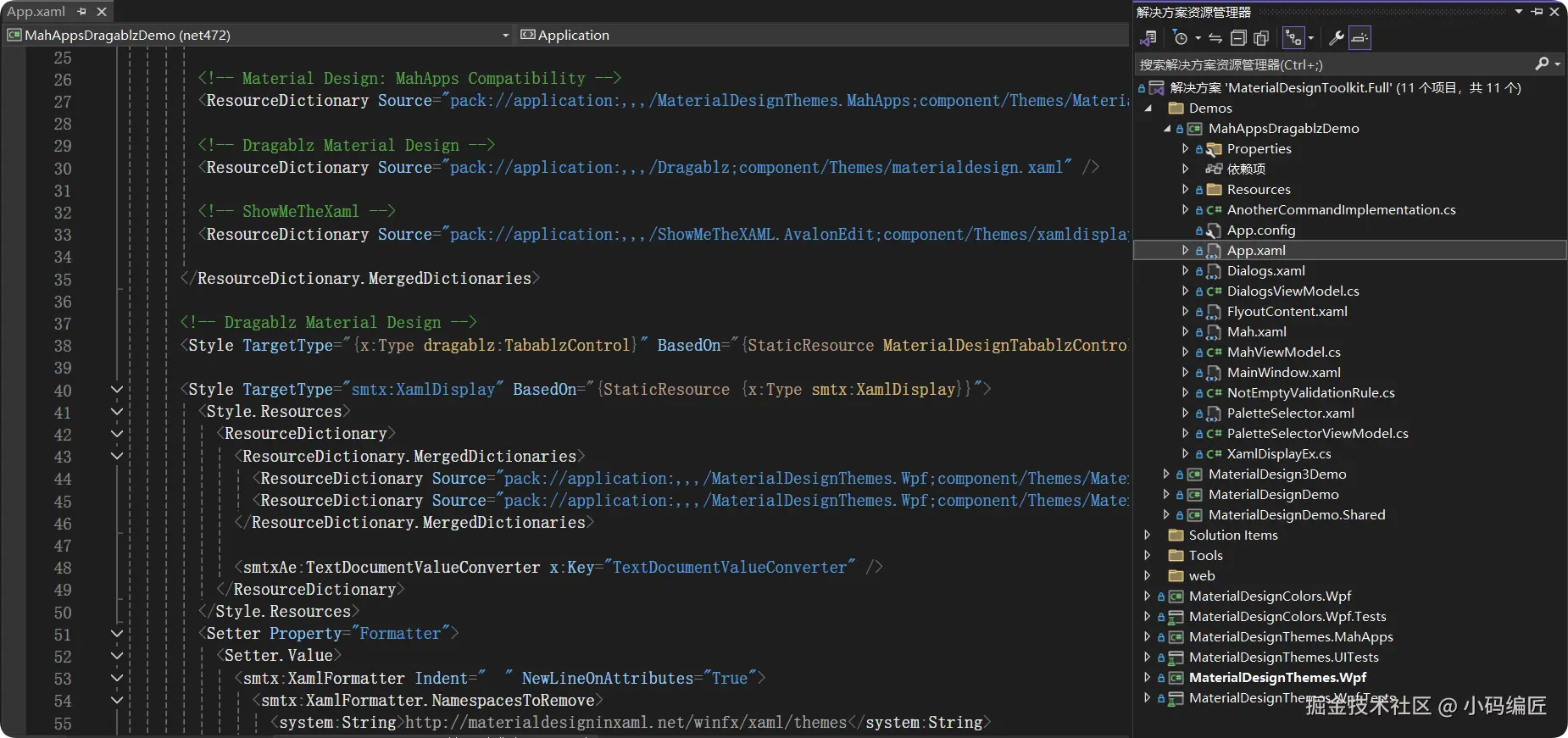Screen dimensions: 1568x738
Task: Open Properties wrench icon in Solution Explorer
Action: click(x=1337, y=38)
